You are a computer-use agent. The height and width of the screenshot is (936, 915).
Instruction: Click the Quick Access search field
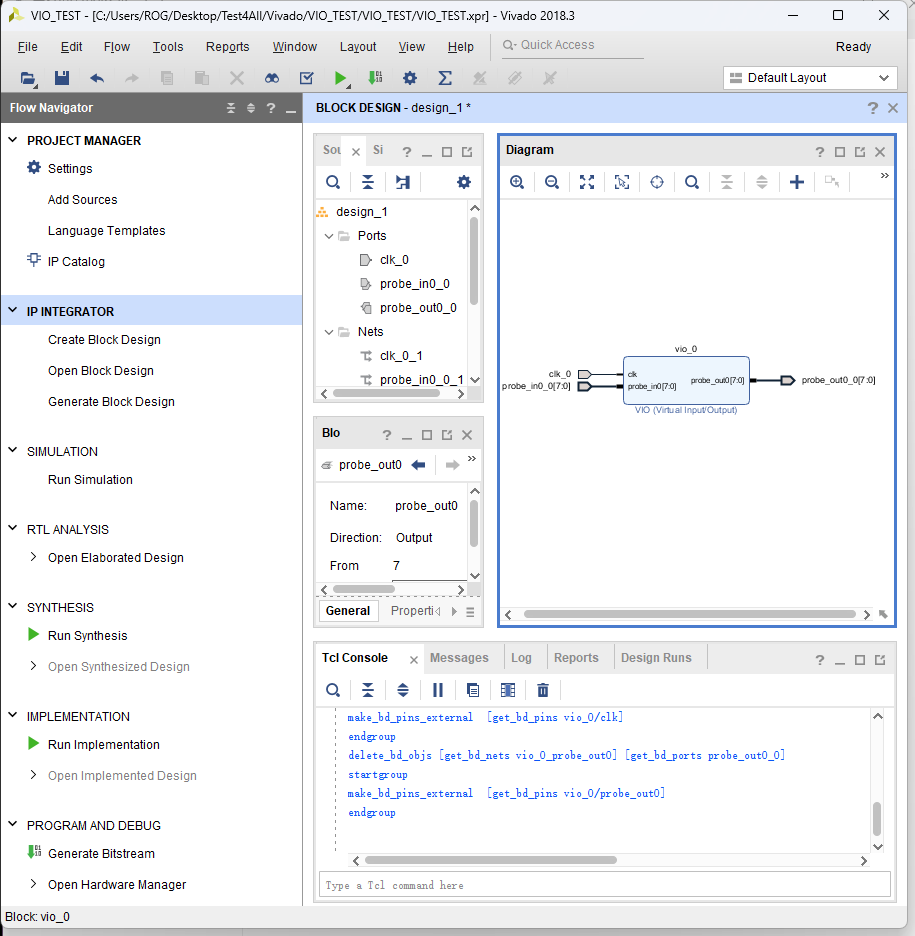572,45
